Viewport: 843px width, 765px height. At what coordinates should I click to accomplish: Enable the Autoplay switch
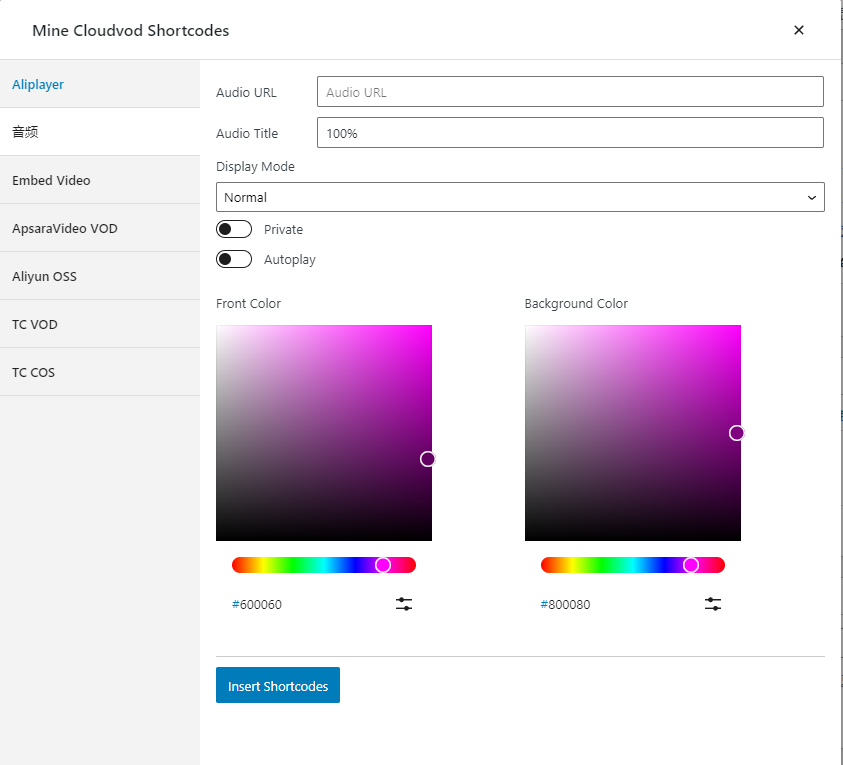(x=234, y=260)
